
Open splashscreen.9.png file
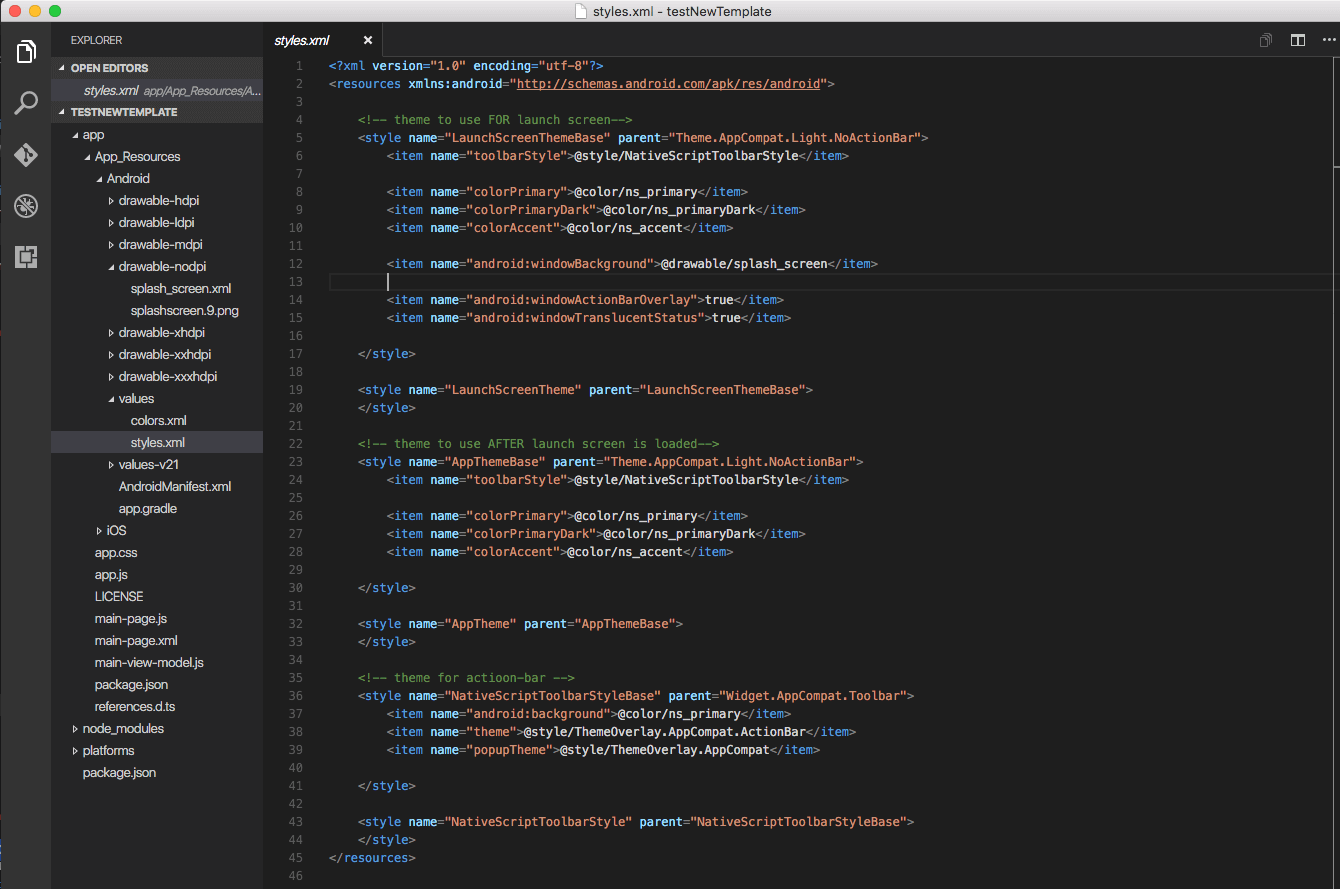point(184,310)
